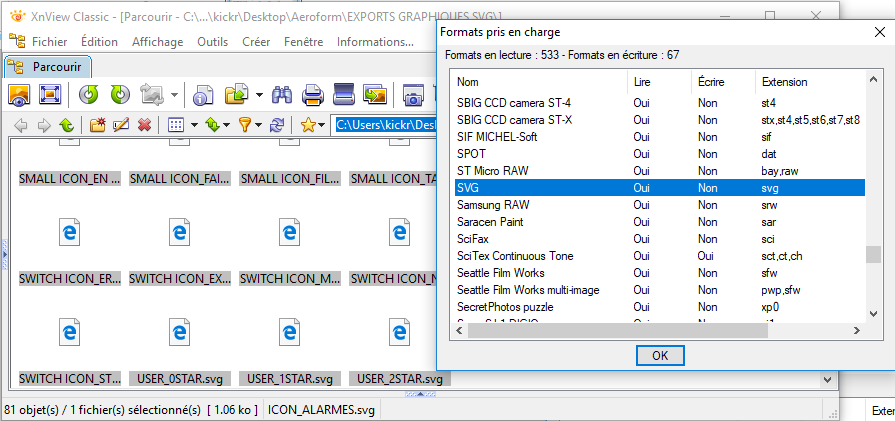This screenshot has width=895, height=421.
Task: Click the bottom preview pane expand handle
Action: [420, 394]
